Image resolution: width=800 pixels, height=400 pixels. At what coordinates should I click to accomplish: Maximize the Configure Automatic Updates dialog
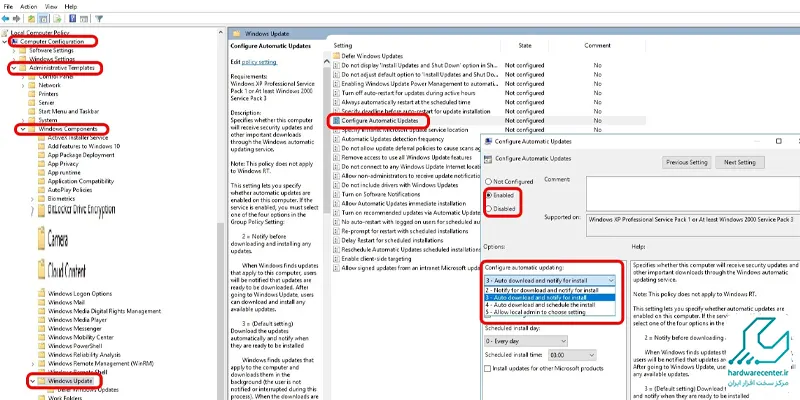coord(779,141)
